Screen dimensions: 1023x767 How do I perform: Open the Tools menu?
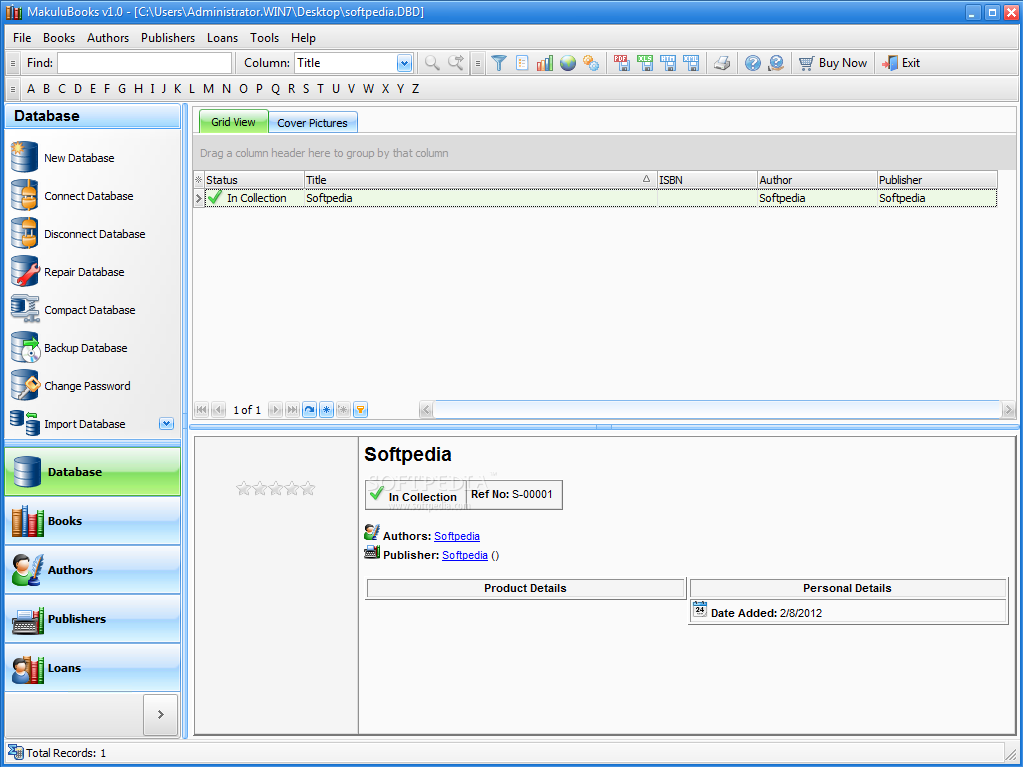[x=264, y=38]
